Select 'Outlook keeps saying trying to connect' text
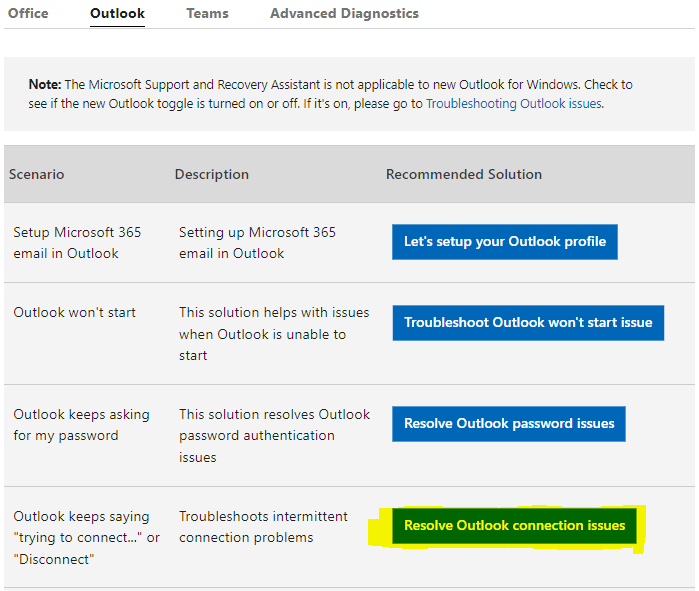Image resolution: width=699 pixels, height=591 pixels. pos(86,538)
